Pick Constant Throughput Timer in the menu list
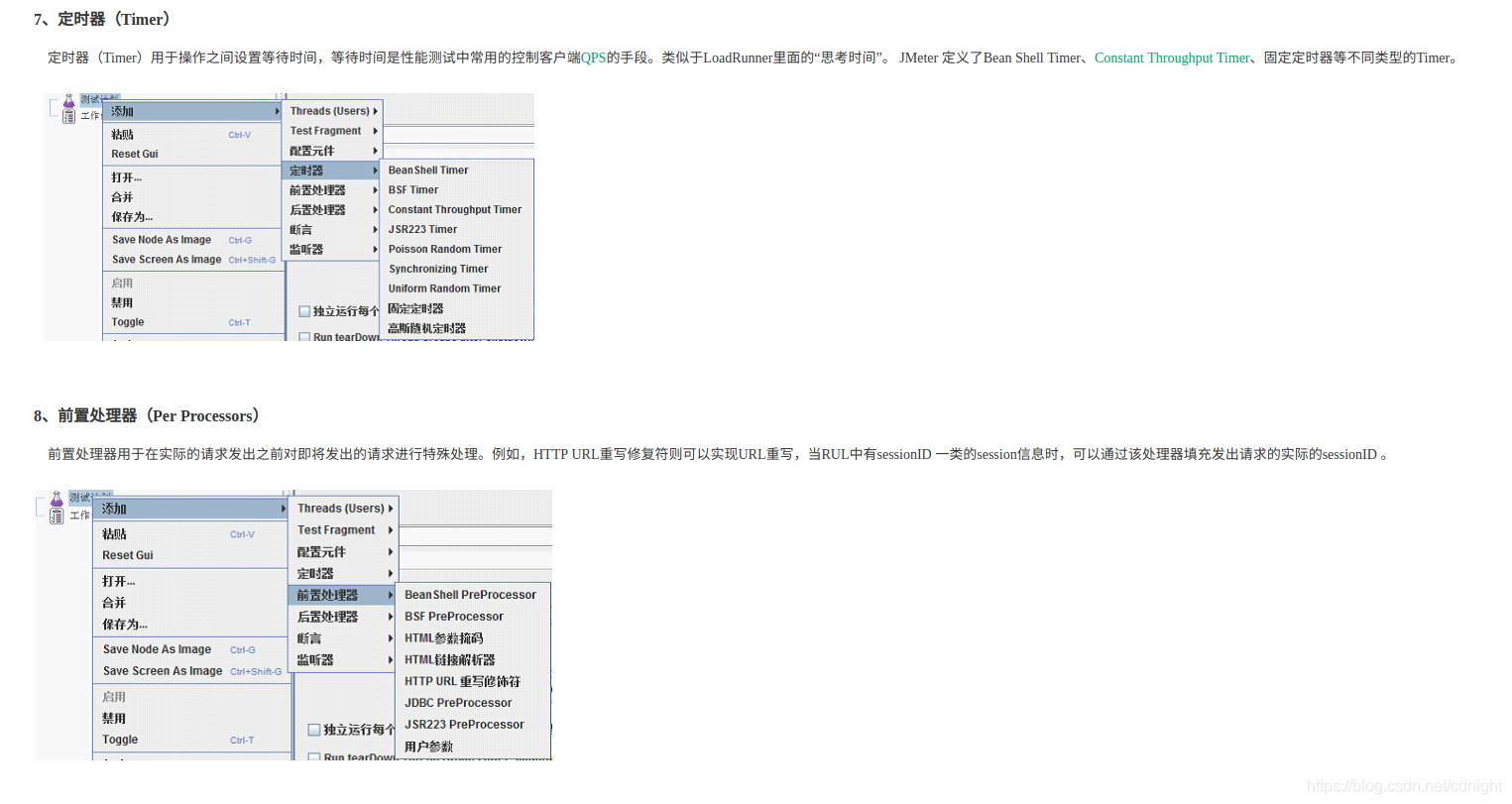Viewport: 1512px width, 804px height. [457, 210]
